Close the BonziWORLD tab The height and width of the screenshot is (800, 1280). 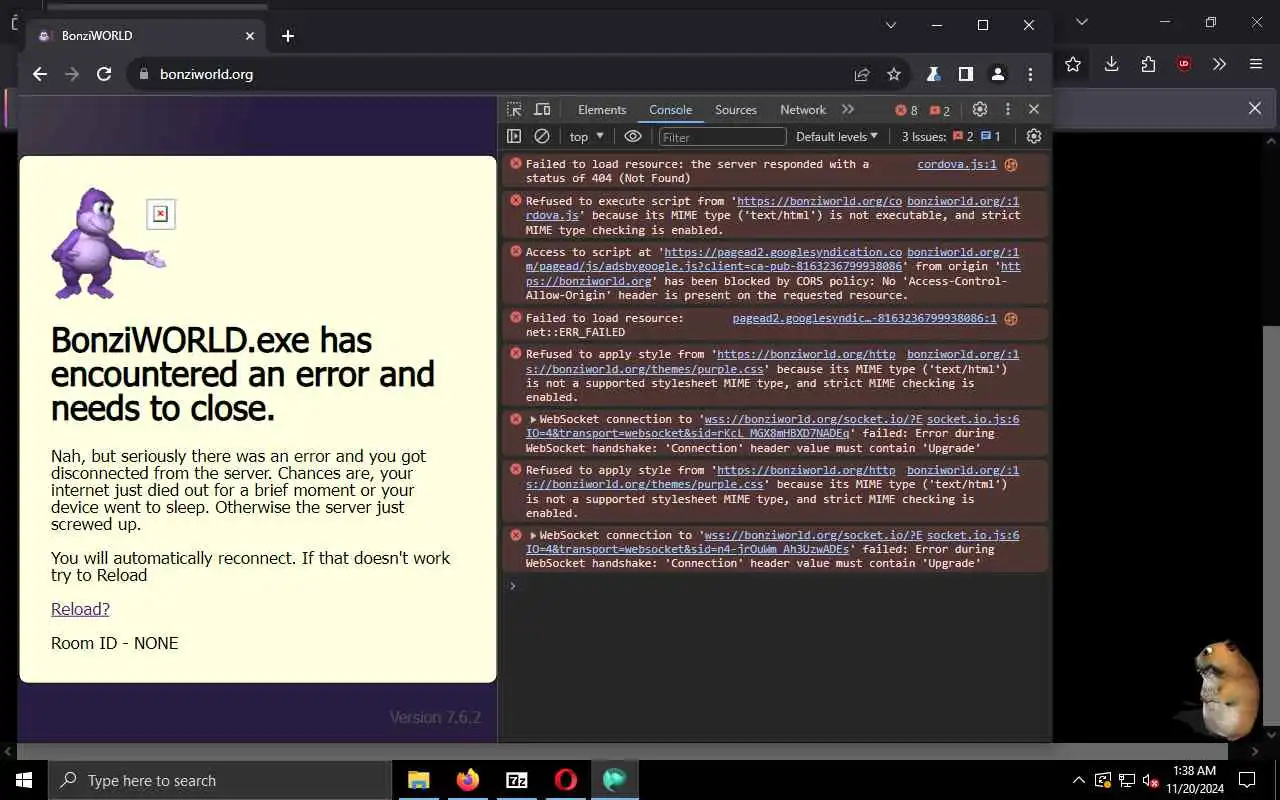click(x=250, y=36)
